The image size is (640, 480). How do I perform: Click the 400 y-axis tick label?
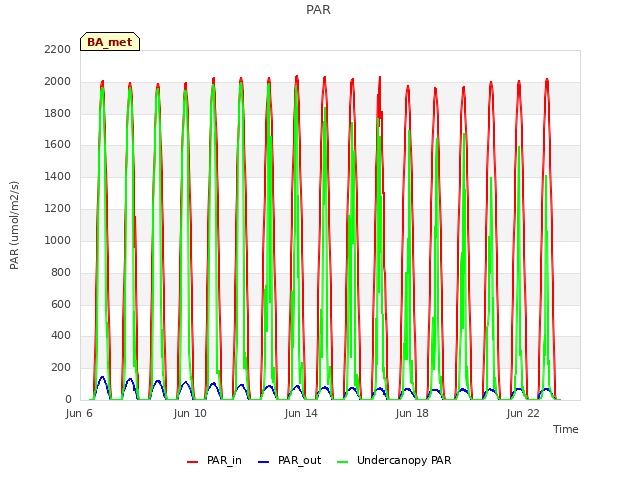pos(61,336)
